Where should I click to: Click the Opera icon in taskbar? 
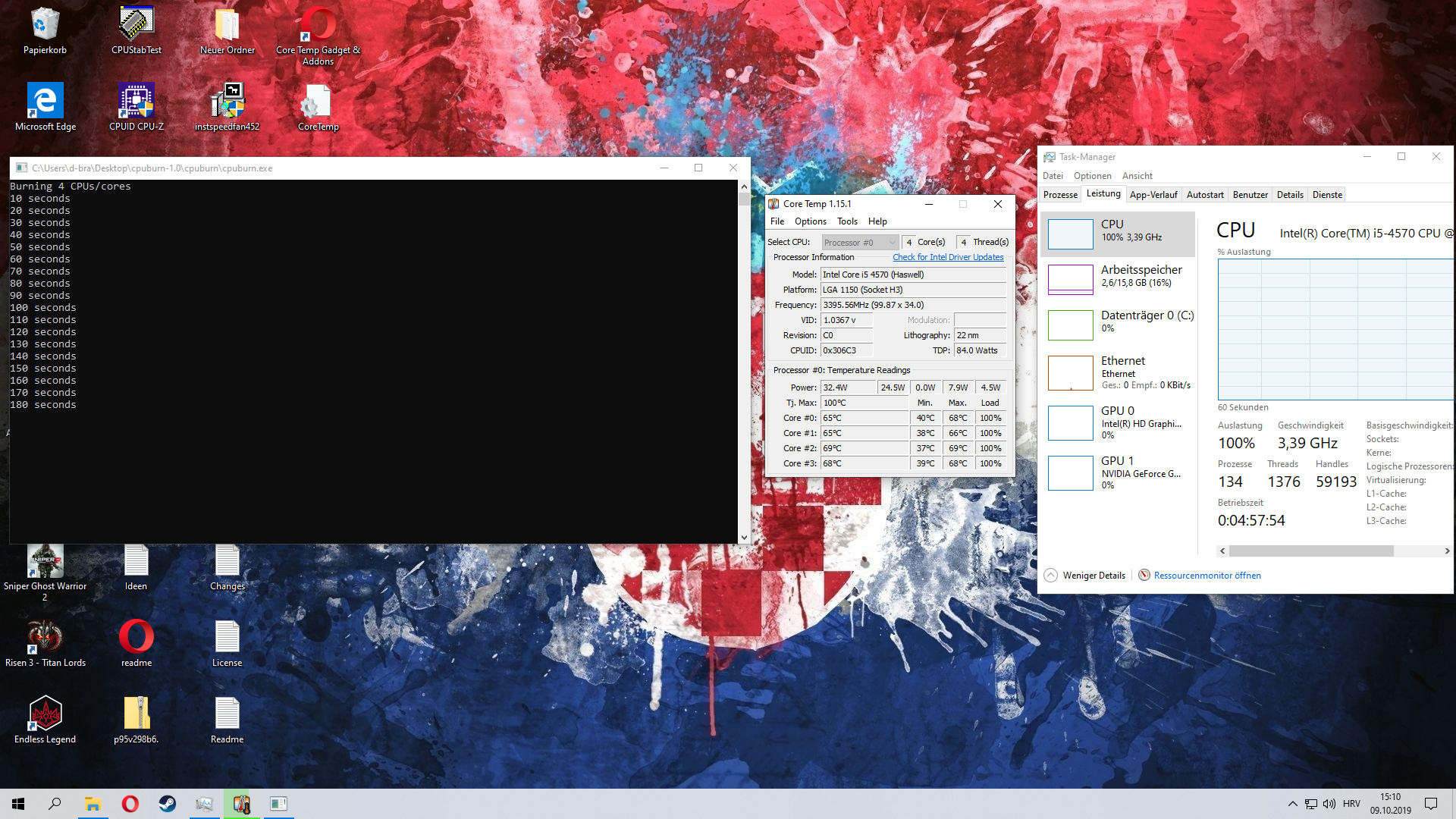click(x=130, y=804)
